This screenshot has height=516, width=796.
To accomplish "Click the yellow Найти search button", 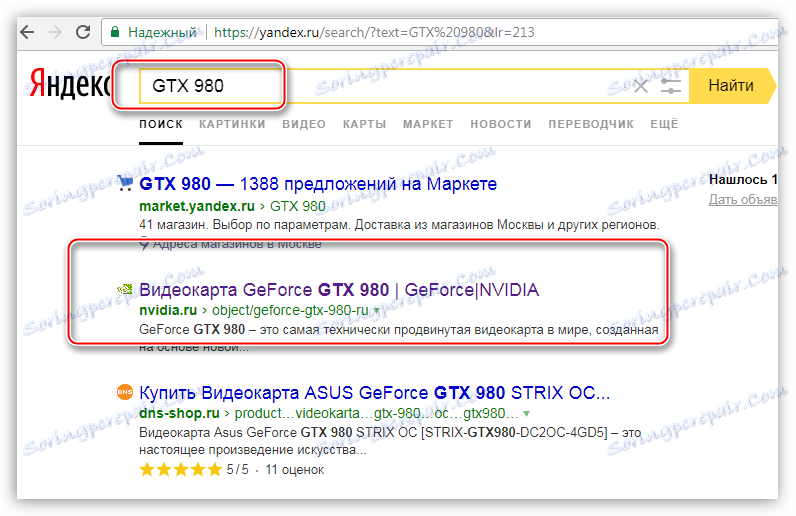I will click(x=731, y=86).
